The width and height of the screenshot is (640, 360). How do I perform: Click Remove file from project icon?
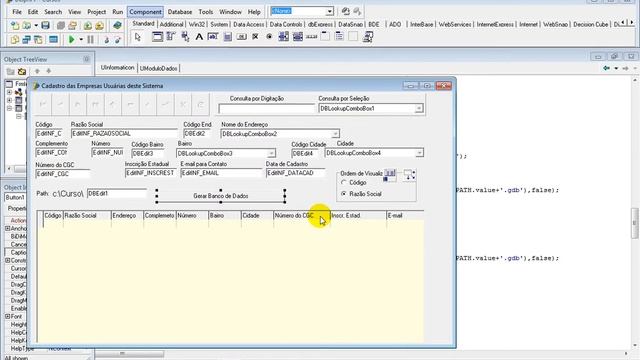pos(99,26)
